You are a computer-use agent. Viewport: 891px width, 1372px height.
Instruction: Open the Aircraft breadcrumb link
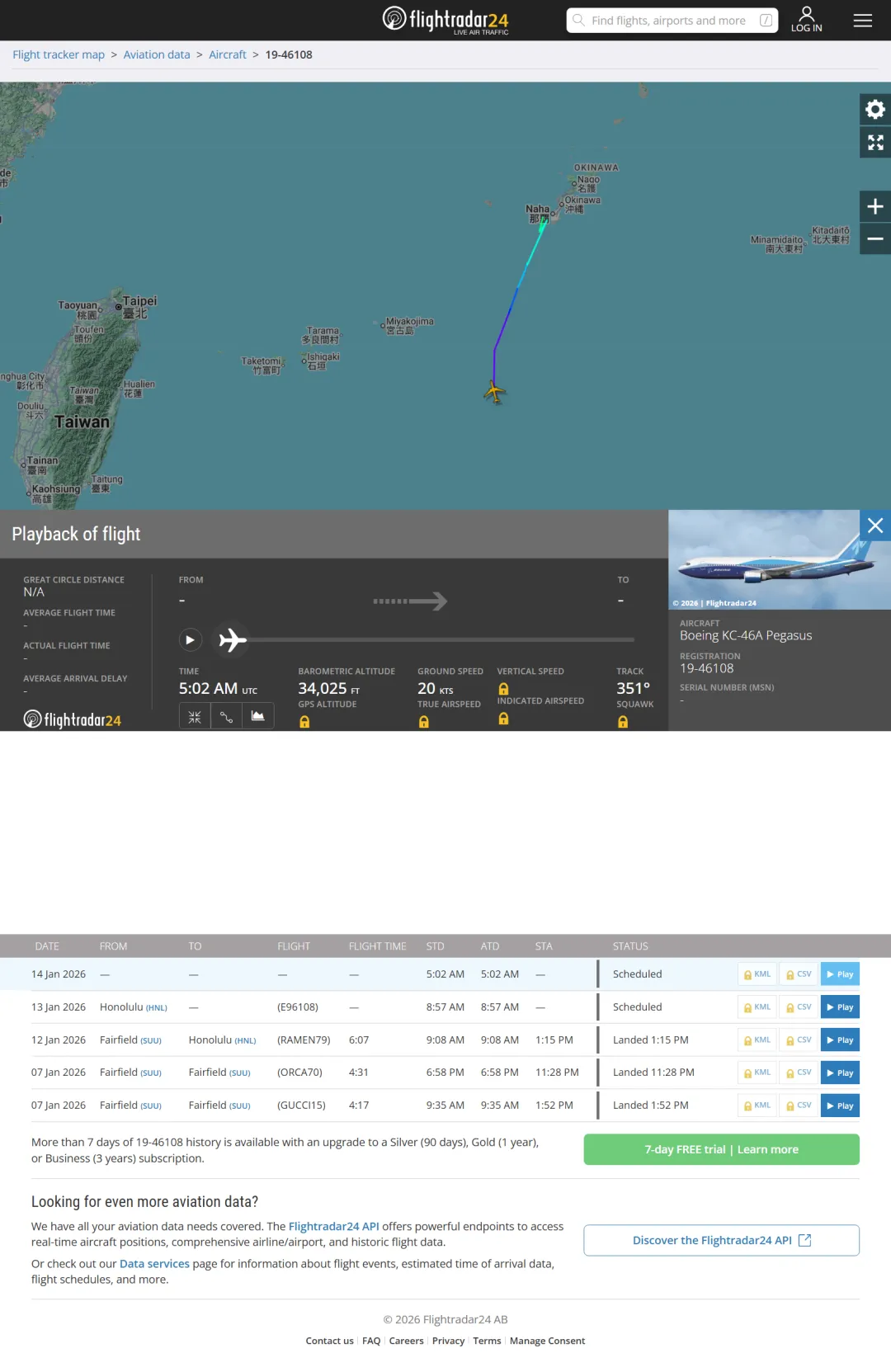tap(228, 54)
